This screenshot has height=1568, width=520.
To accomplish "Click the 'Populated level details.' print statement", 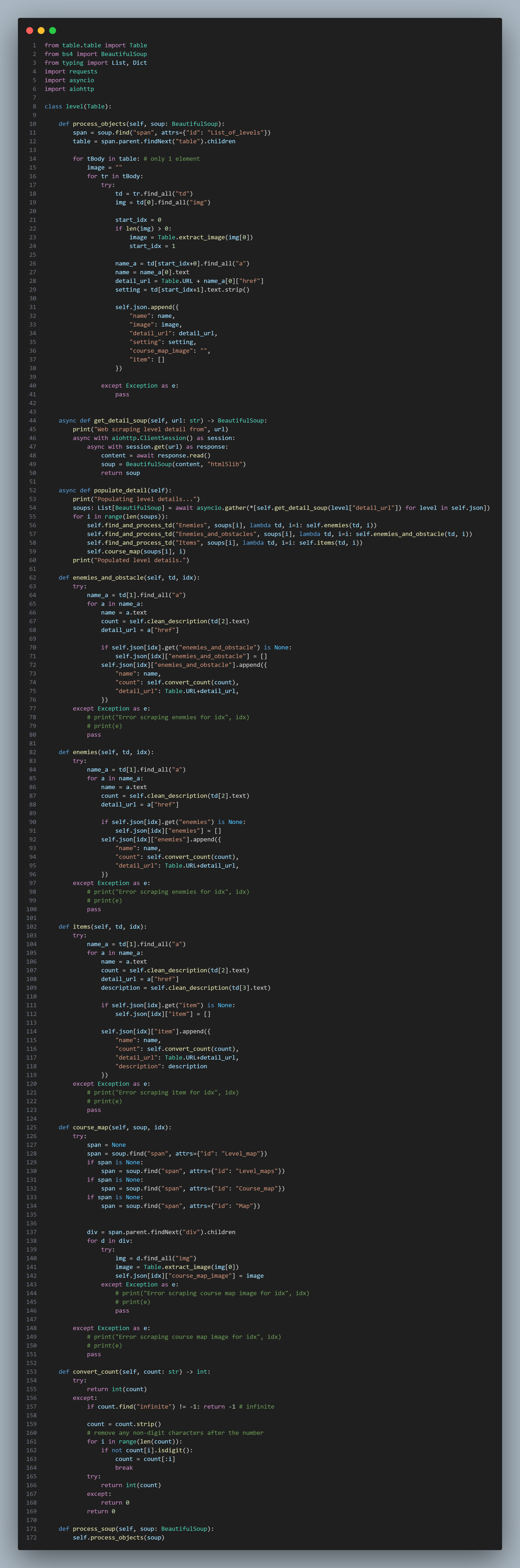I will (131, 560).
